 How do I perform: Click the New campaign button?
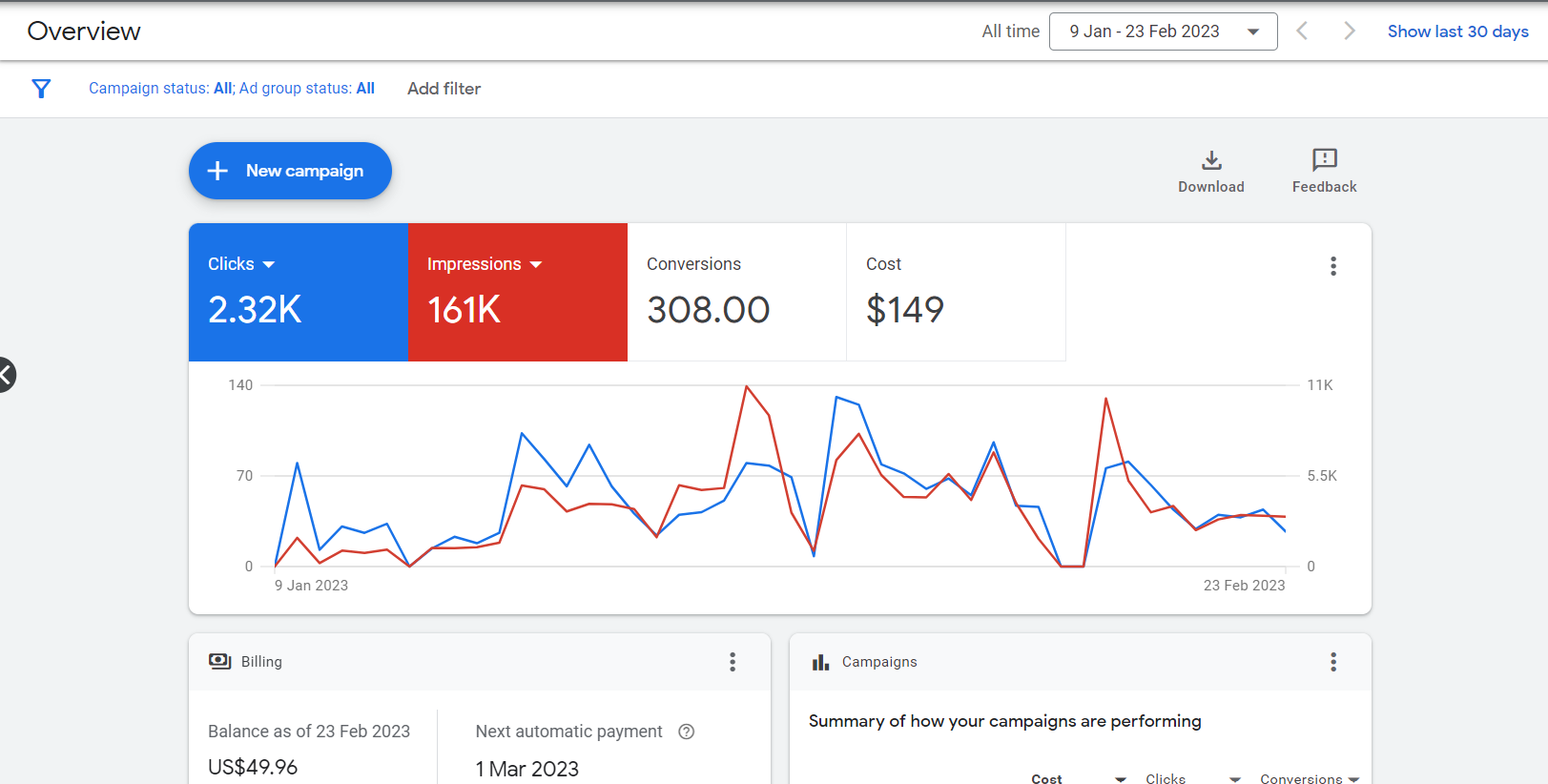click(x=290, y=171)
